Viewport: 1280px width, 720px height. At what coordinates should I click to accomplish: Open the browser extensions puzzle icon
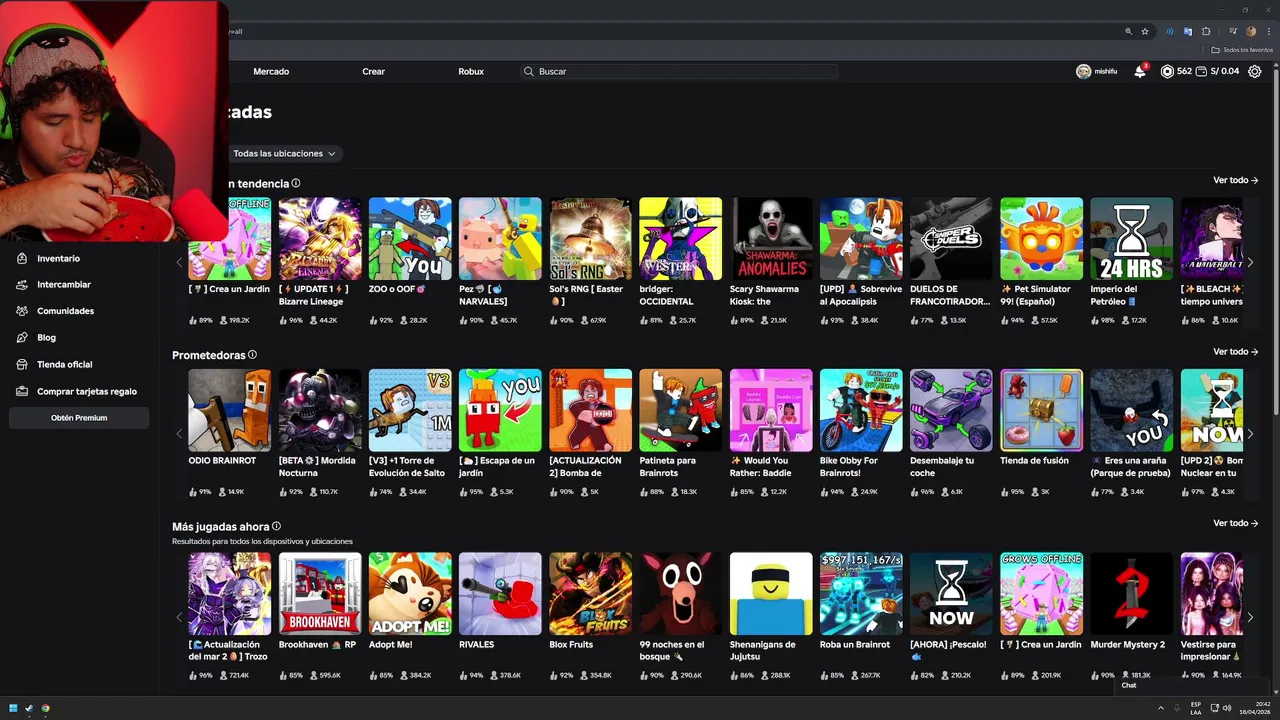(x=1206, y=31)
